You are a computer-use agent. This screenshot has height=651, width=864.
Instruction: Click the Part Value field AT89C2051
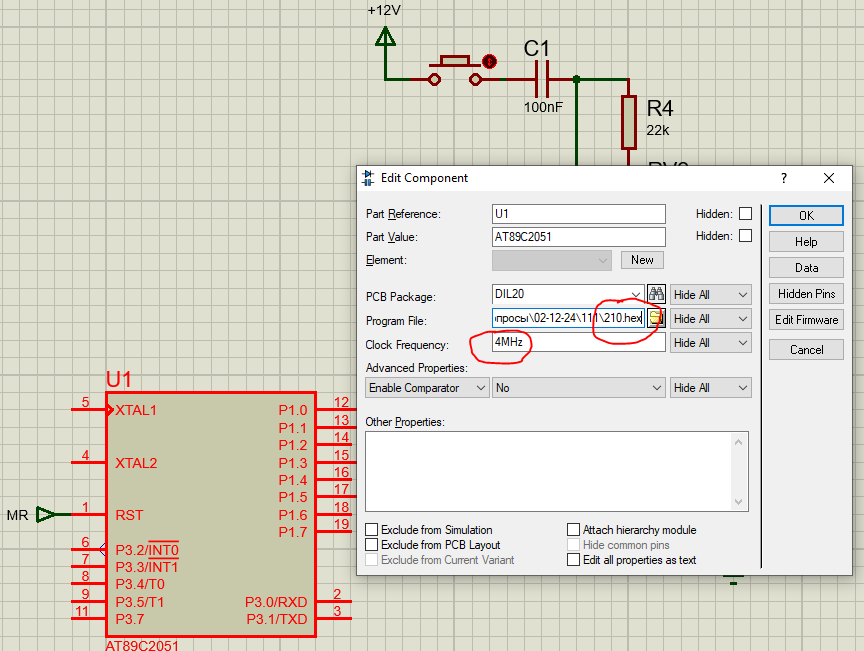[x=579, y=237]
